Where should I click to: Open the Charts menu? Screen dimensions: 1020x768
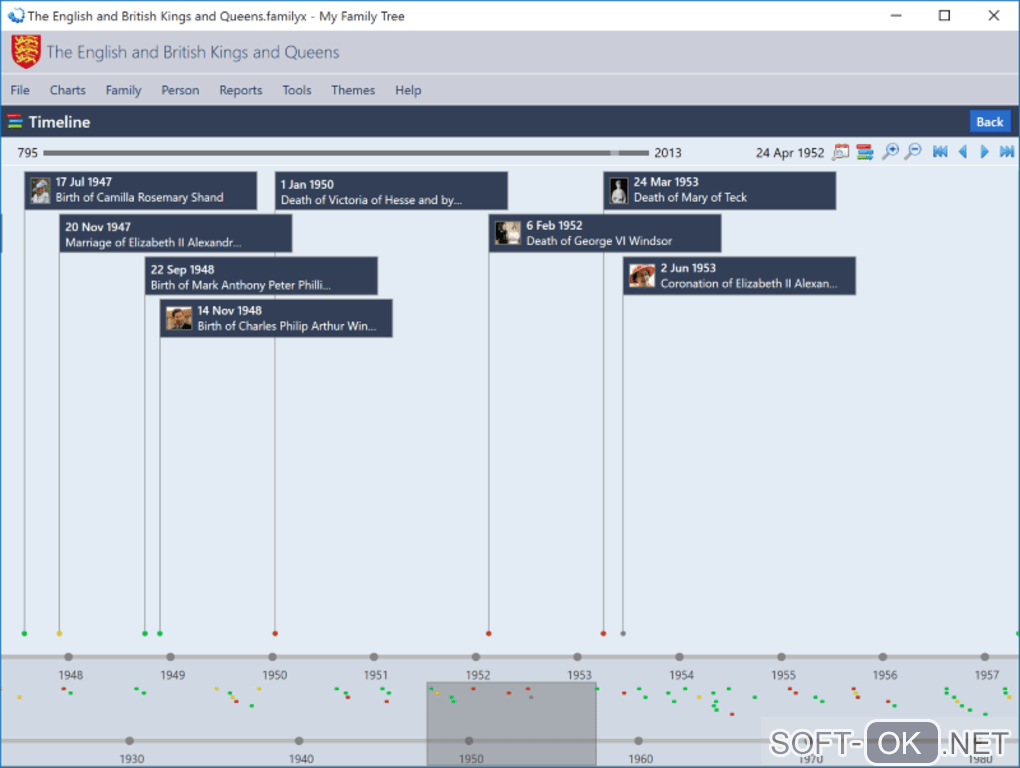(68, 90)
